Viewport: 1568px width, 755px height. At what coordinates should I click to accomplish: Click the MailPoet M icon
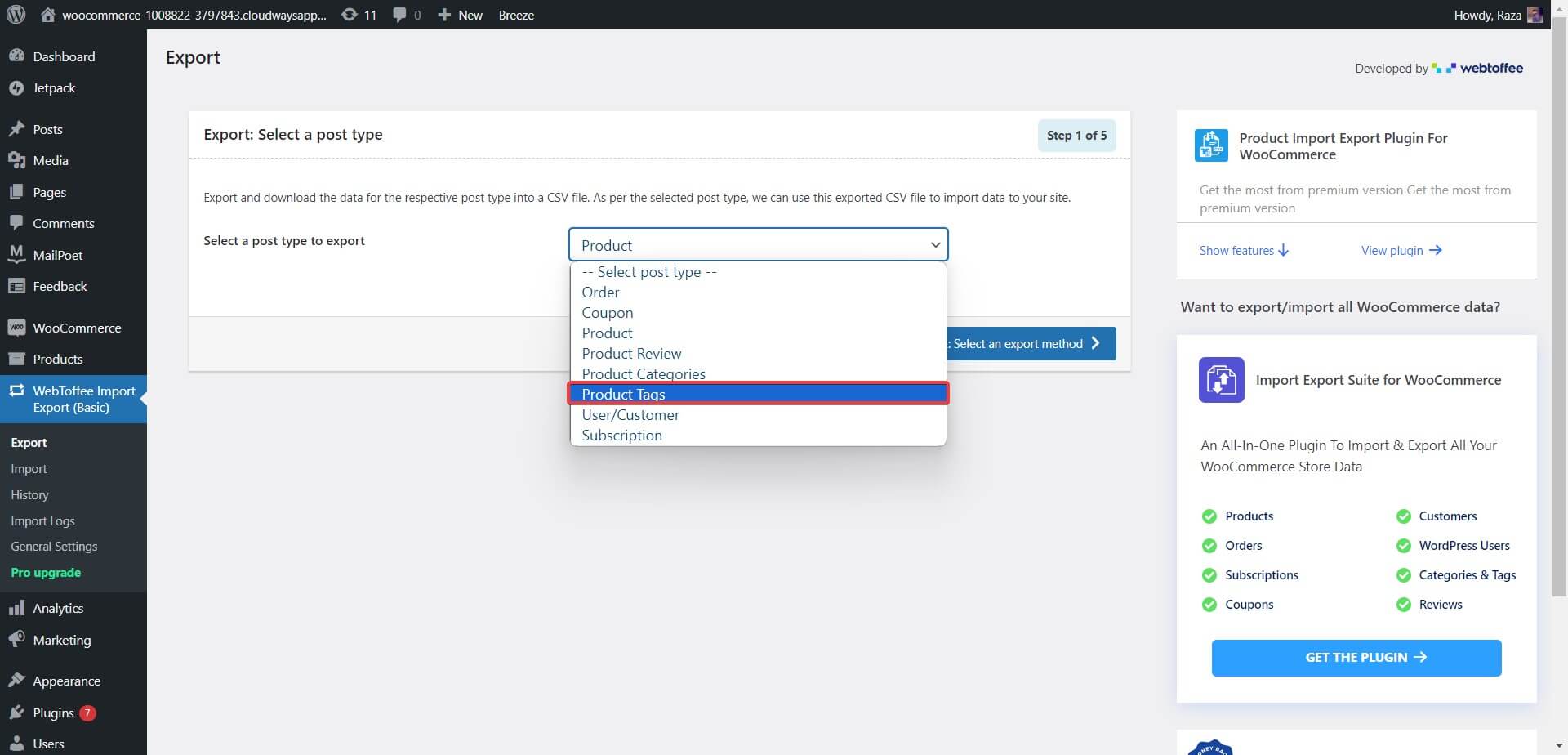[x=16, y=255]
